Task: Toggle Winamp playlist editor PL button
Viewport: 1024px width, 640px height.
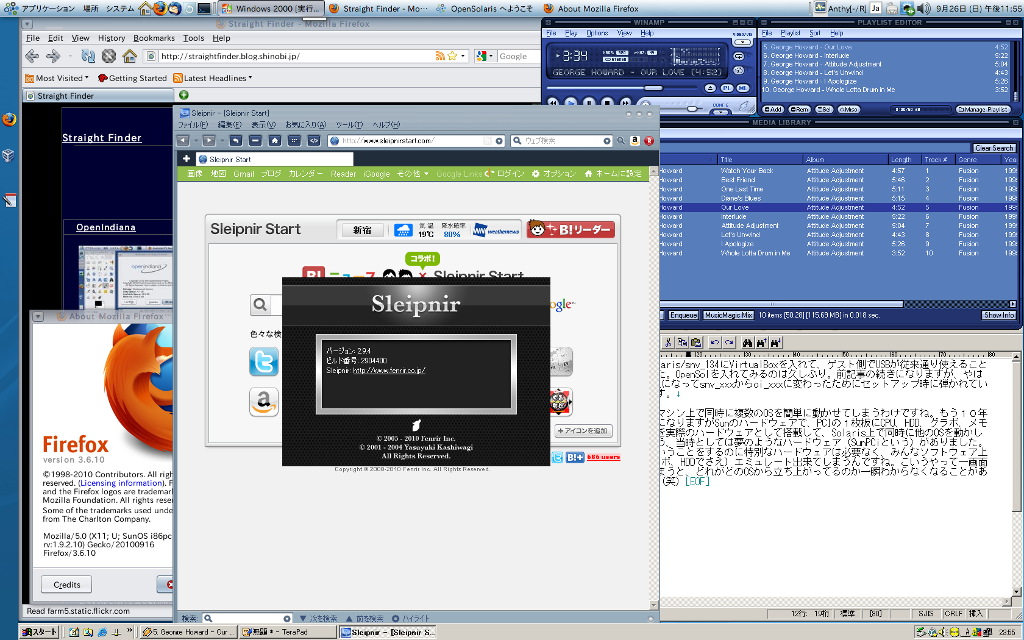Action: coord(727,88)
